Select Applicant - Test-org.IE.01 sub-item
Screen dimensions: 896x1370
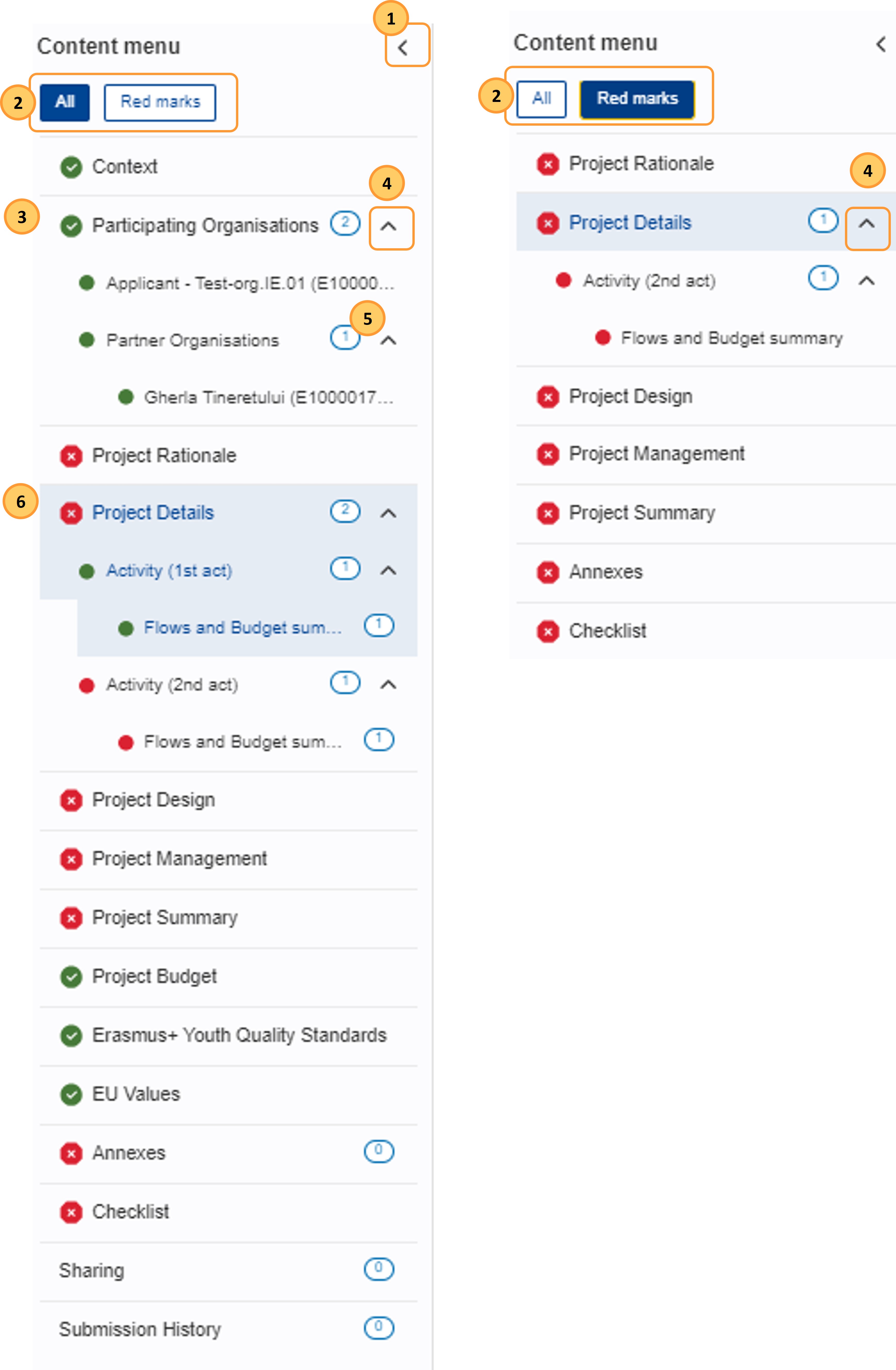coord(250,283)
